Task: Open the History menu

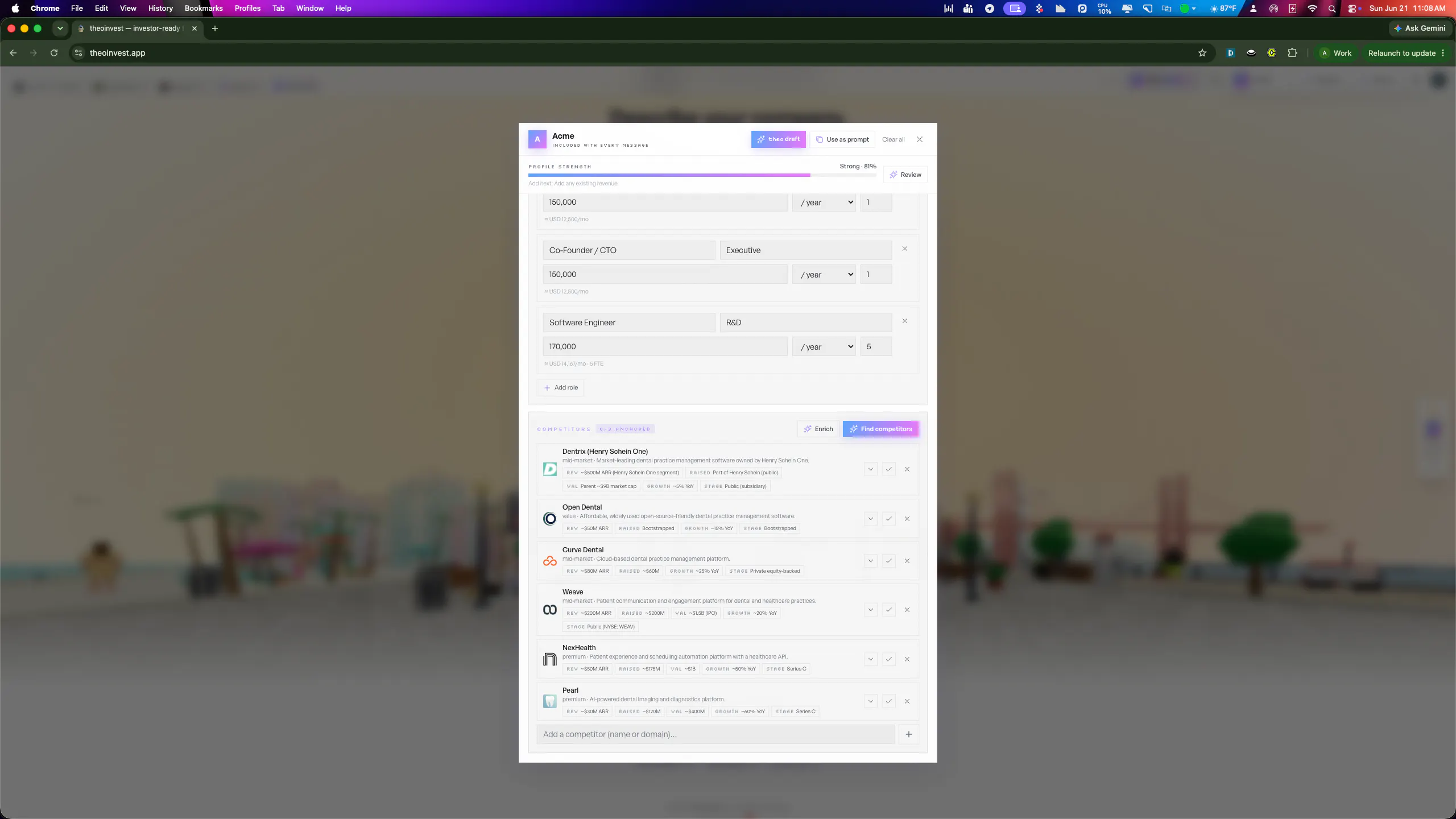Action: click(160, 9)
